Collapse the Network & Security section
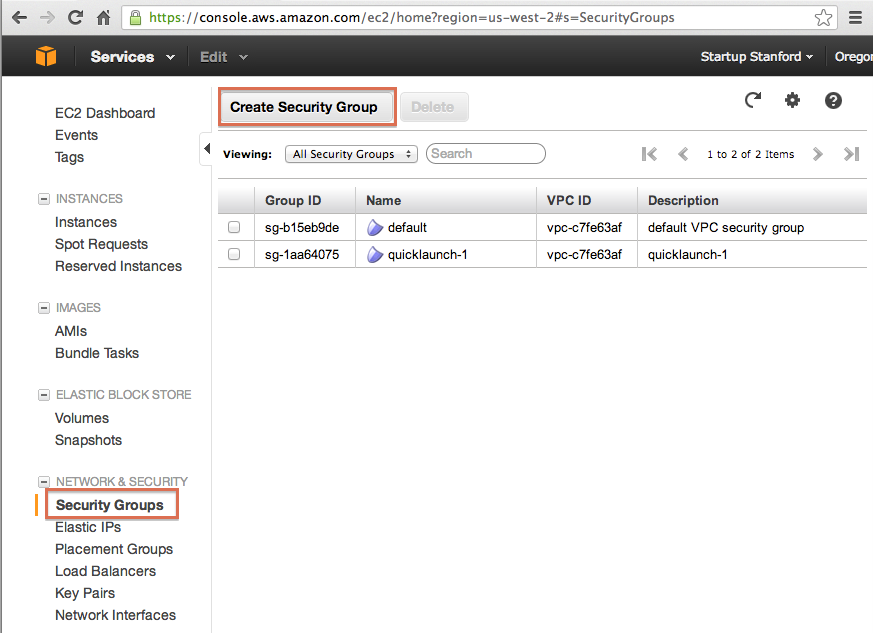Image resolution: width=873 pixels, height=633 pixels. (x=44, y=482)
